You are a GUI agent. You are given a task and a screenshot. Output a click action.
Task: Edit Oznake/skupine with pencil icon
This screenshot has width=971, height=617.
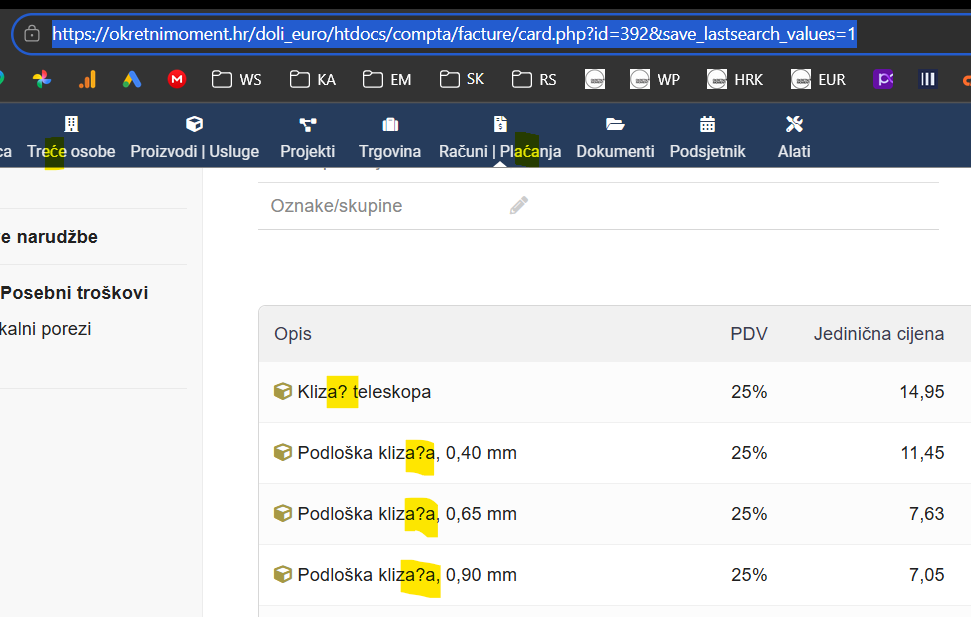click(x=518, y=206)
